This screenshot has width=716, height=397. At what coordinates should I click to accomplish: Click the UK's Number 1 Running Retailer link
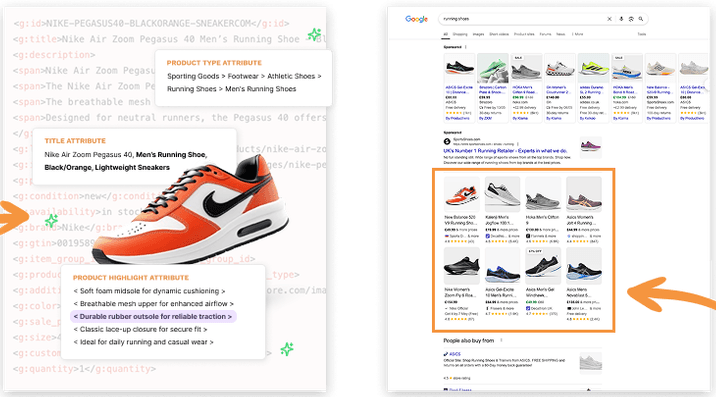pyautogui.click(x=505, y=151)
